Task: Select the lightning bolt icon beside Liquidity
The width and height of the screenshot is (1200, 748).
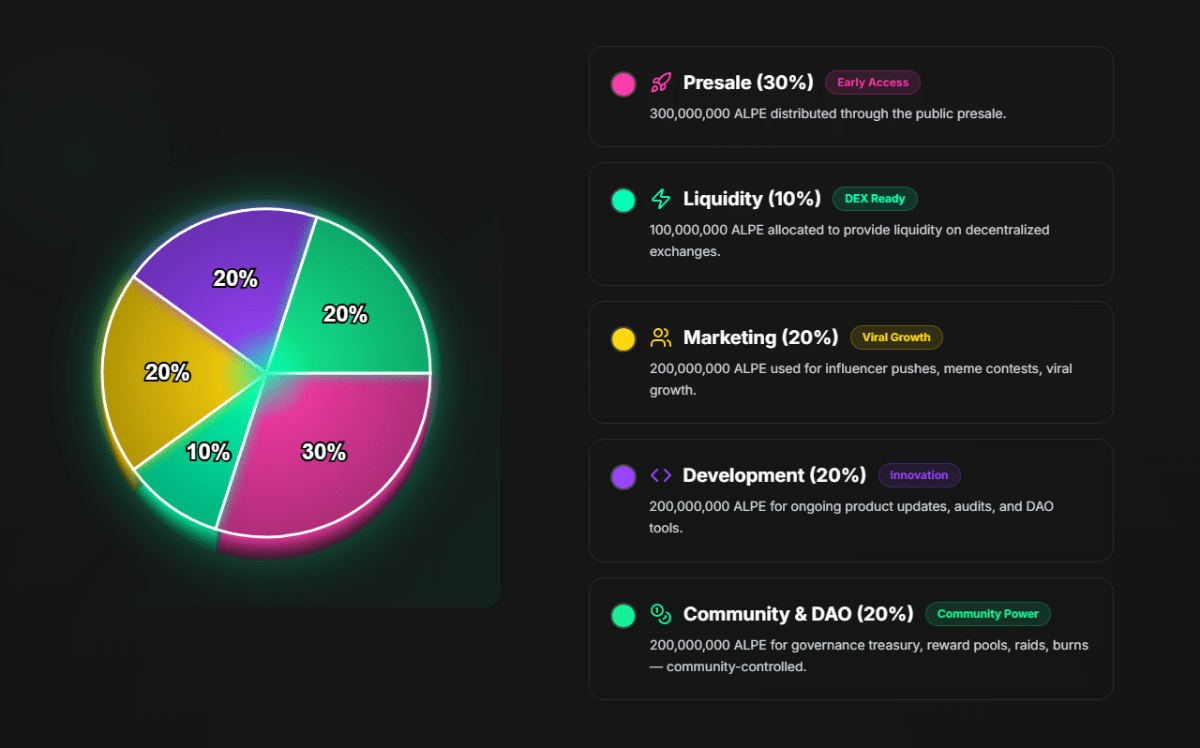Action: 660,198
